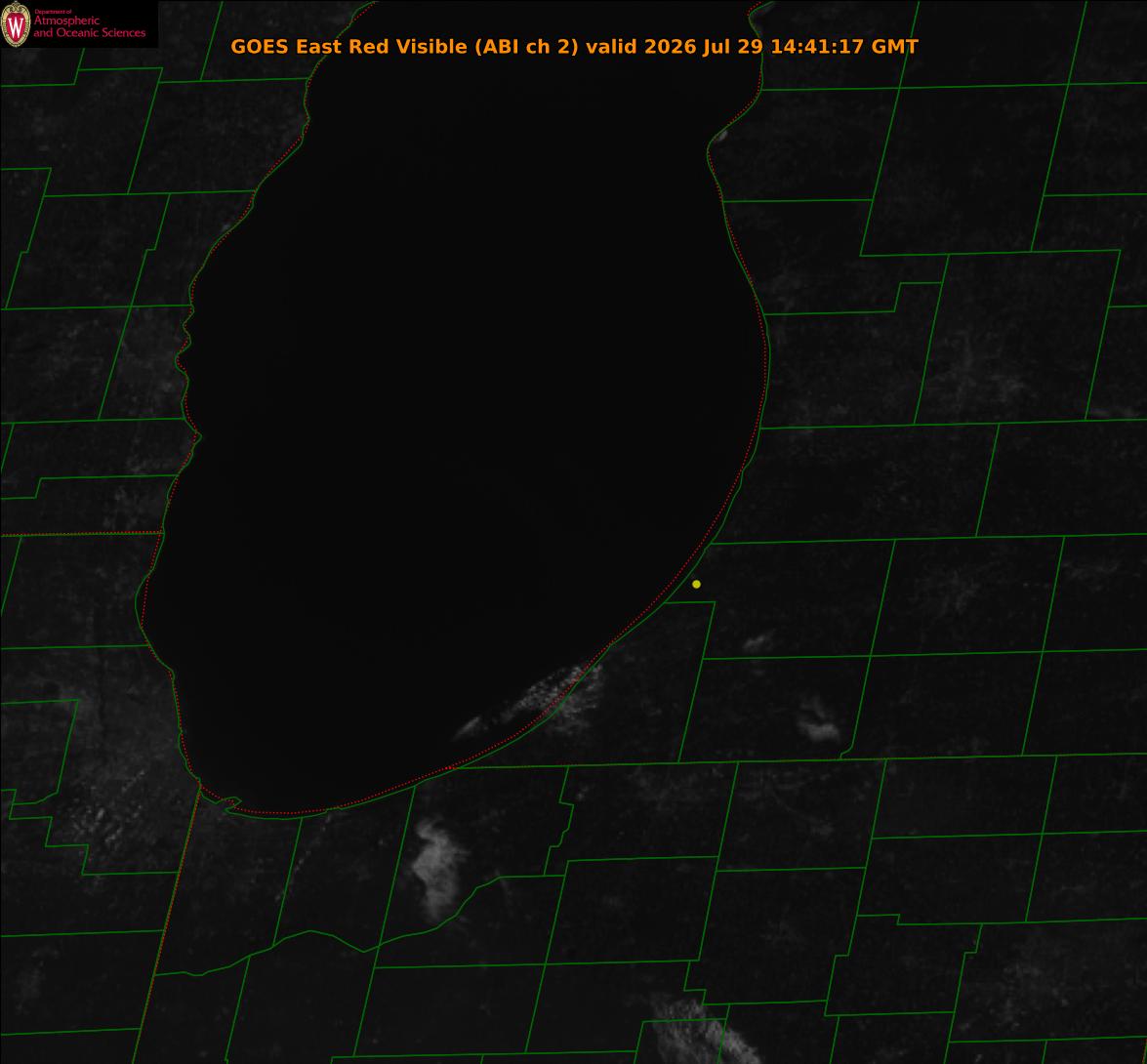Viewport: 1147px width, 1064px height.
Task: Click the GOES East Red Visible title
Action: click(x=348, y=46)
